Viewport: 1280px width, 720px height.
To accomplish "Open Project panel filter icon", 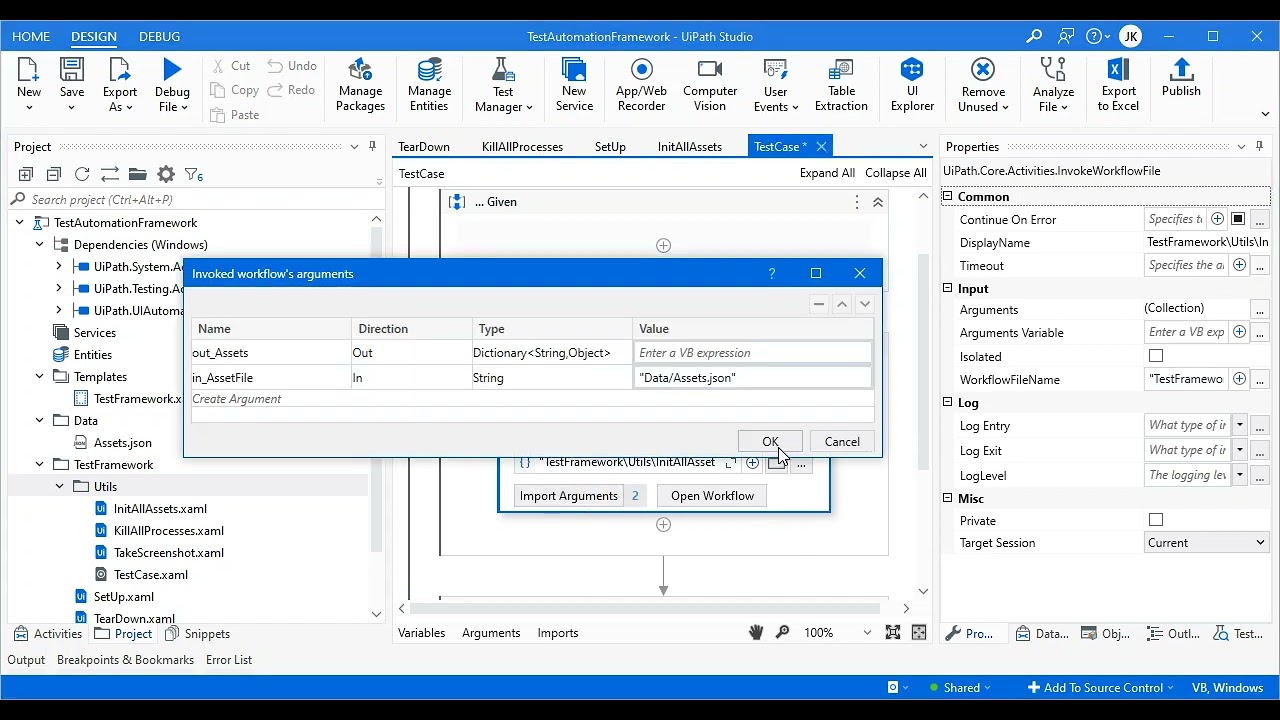I will [x=194, y=174].
